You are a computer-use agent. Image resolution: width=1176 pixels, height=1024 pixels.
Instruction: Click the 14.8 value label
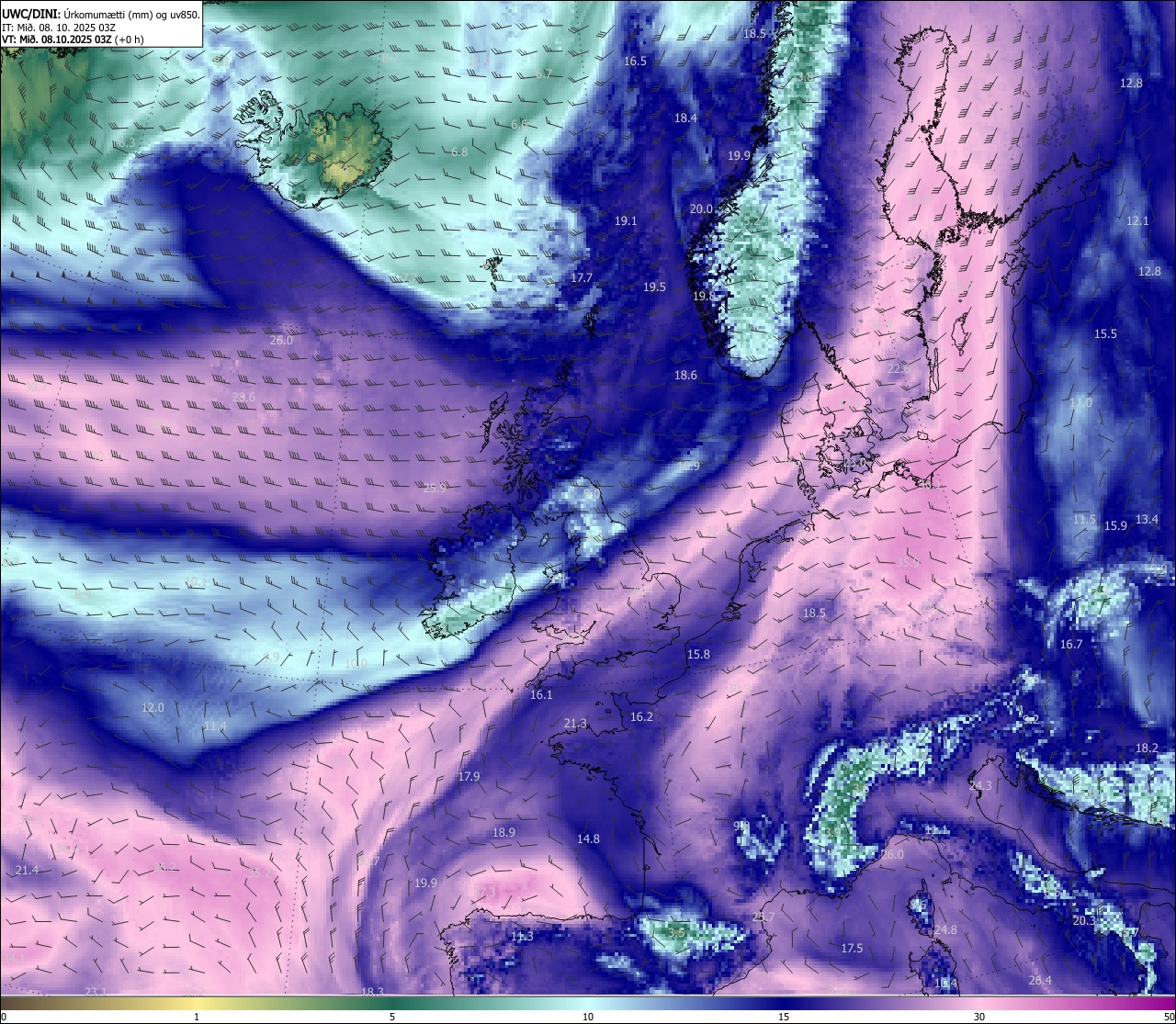(588, 838)
